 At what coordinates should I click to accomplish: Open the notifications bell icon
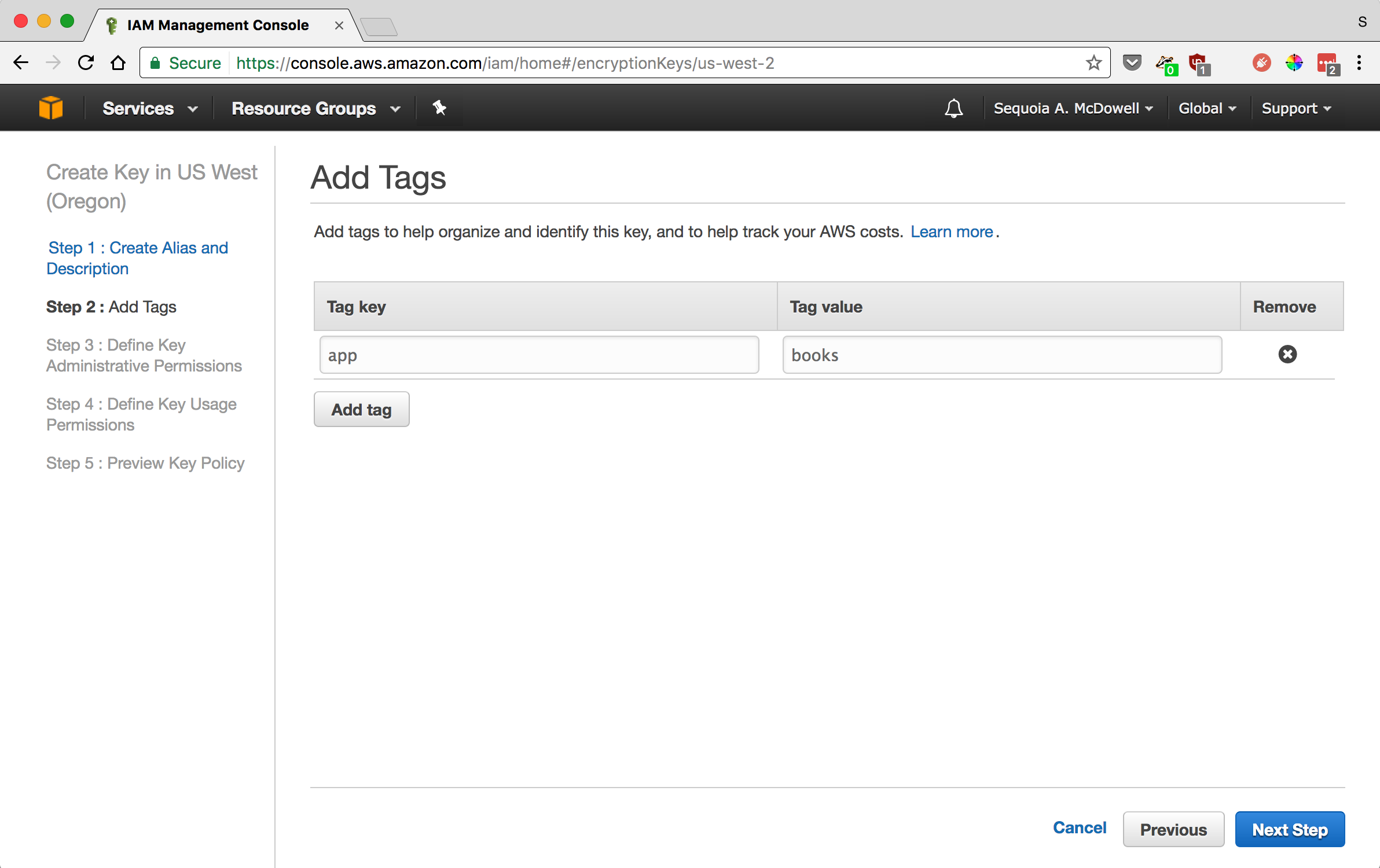tap(953, 108)
